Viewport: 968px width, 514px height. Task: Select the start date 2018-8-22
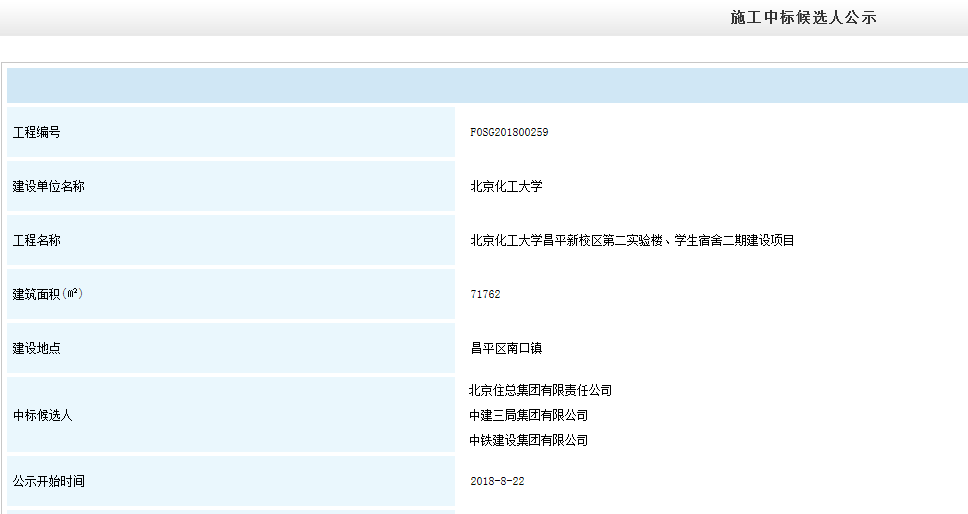(497, 481)
